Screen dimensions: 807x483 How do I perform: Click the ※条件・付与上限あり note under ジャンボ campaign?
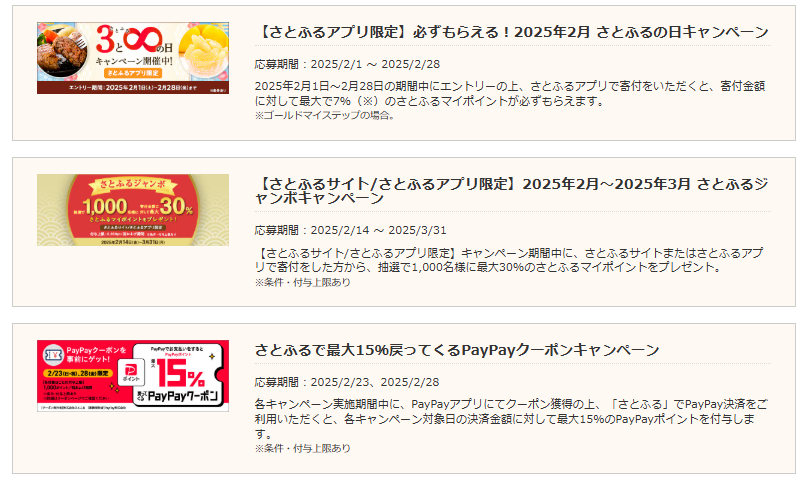tap(303, 282)
